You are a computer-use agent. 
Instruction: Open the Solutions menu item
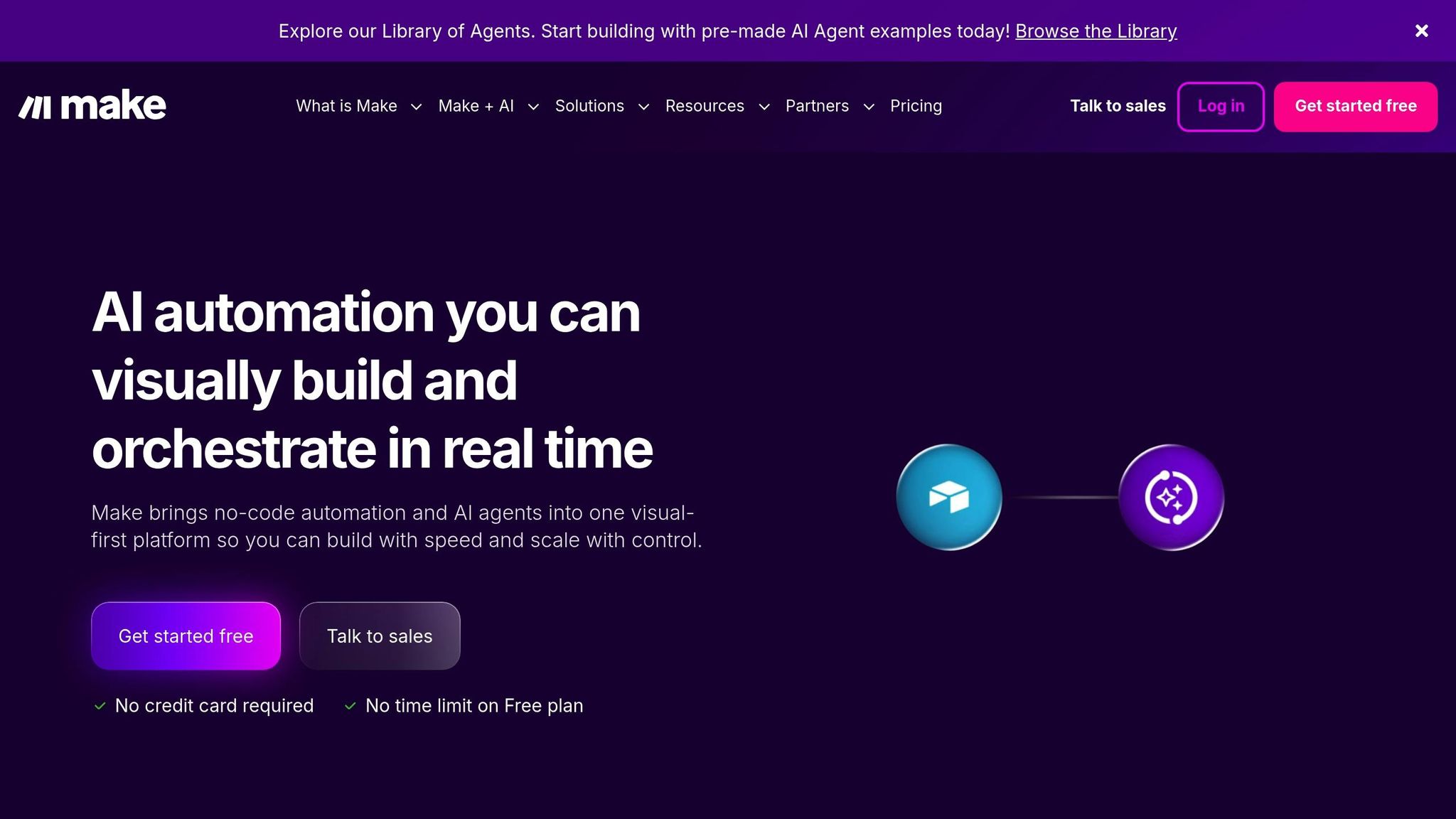[589, 106]
